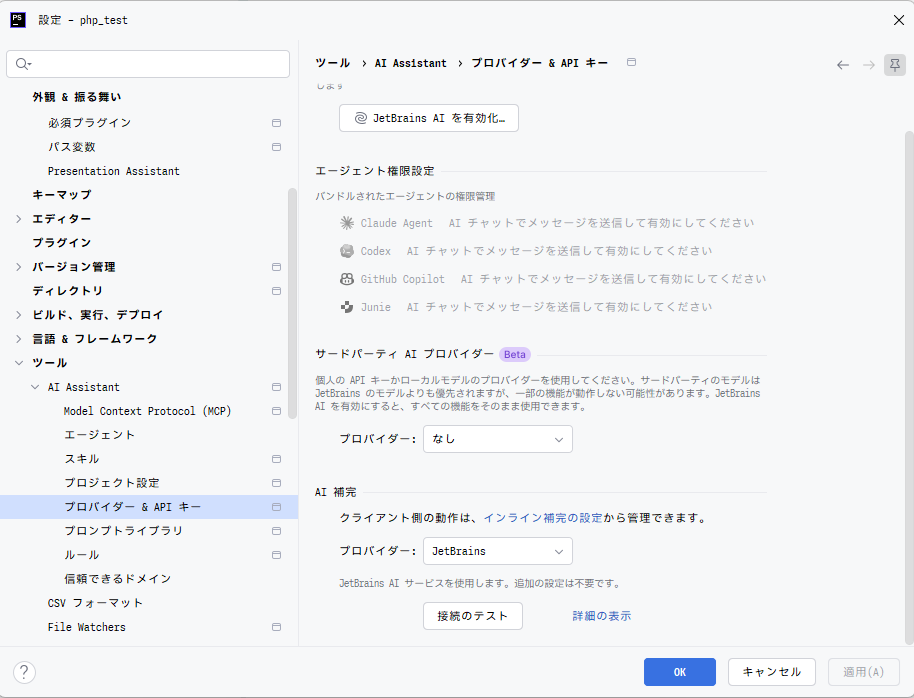Open 信頼できるドメイン settings page
The height and width of the screenshot is (698, 914).
click(118, 579)
